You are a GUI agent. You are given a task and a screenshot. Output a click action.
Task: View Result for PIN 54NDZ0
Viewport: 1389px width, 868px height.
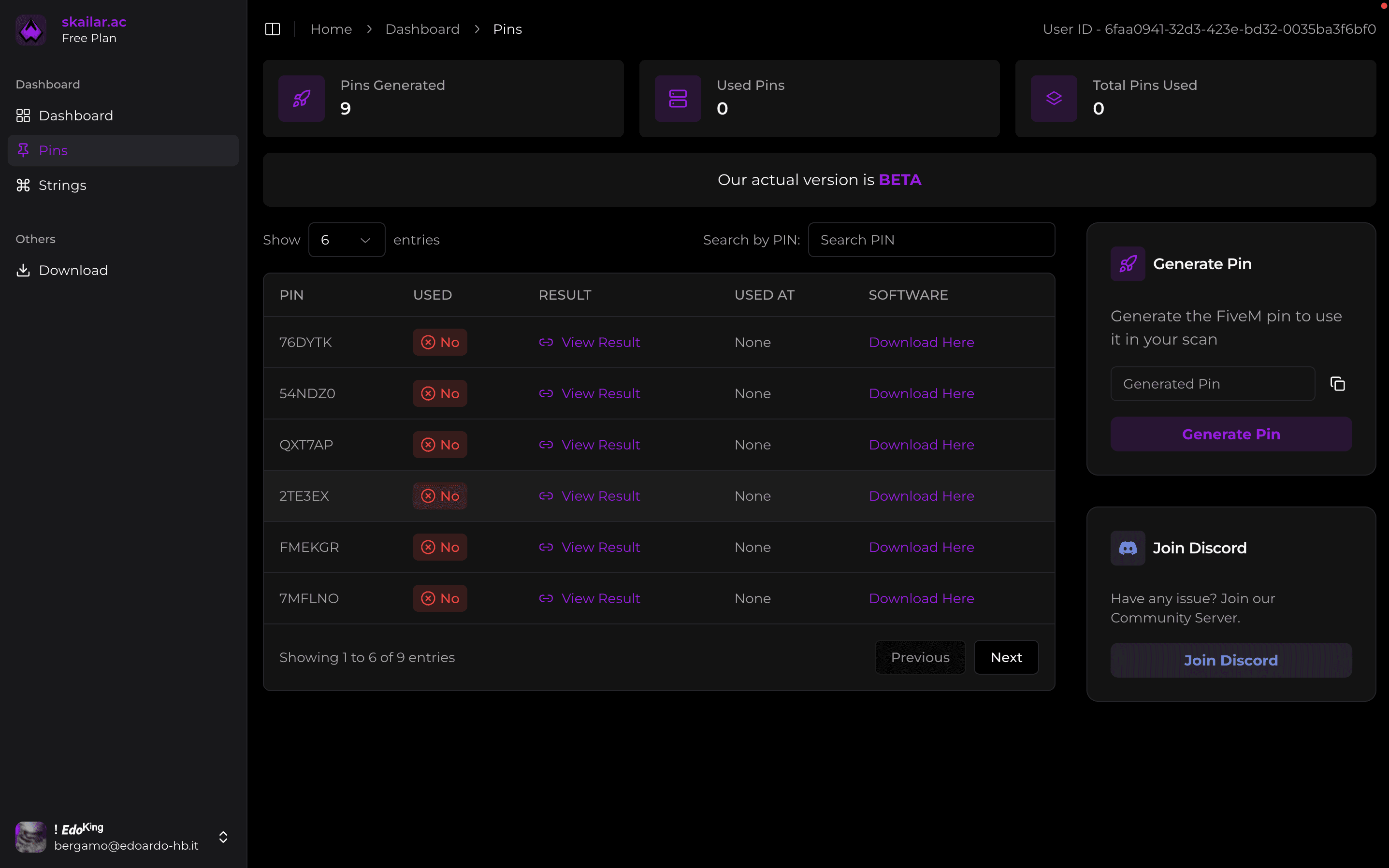[600, 393]
